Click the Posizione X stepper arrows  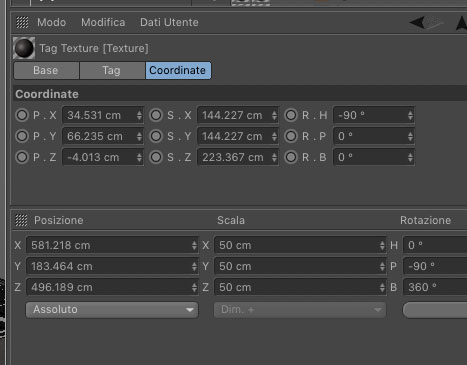pos(194,245)
